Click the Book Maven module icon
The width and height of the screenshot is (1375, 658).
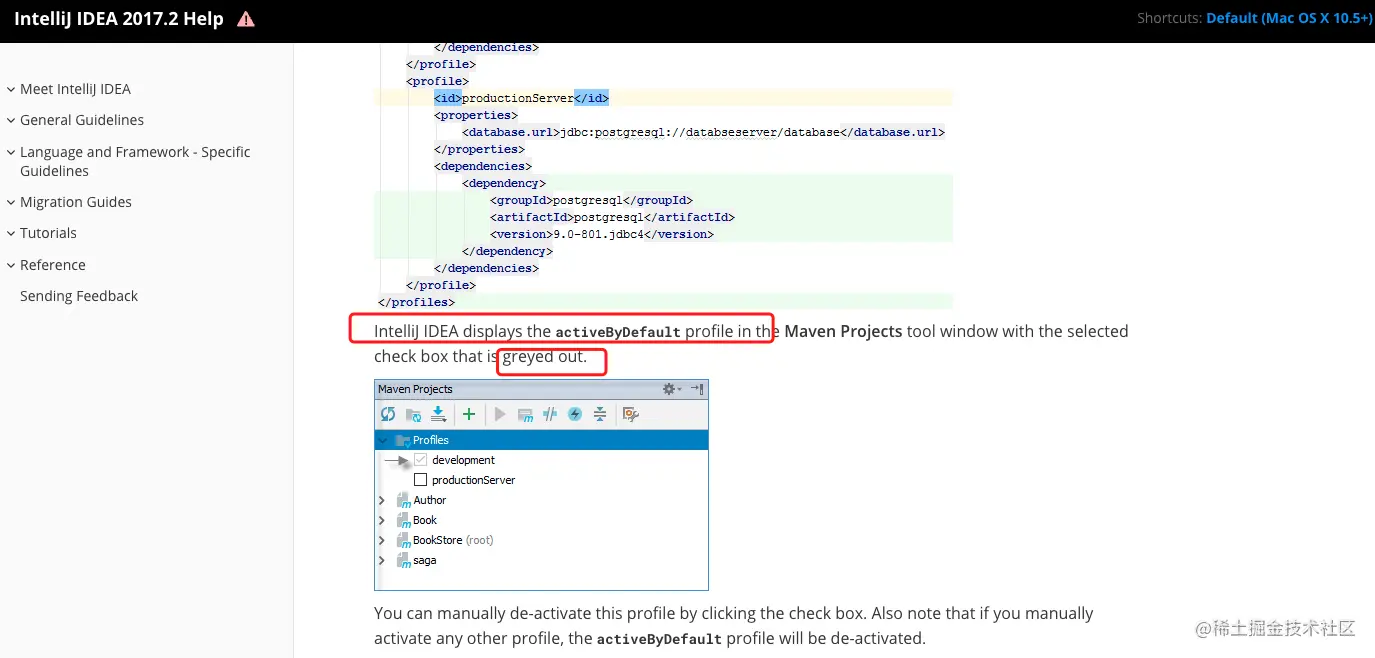pos(404,520)
